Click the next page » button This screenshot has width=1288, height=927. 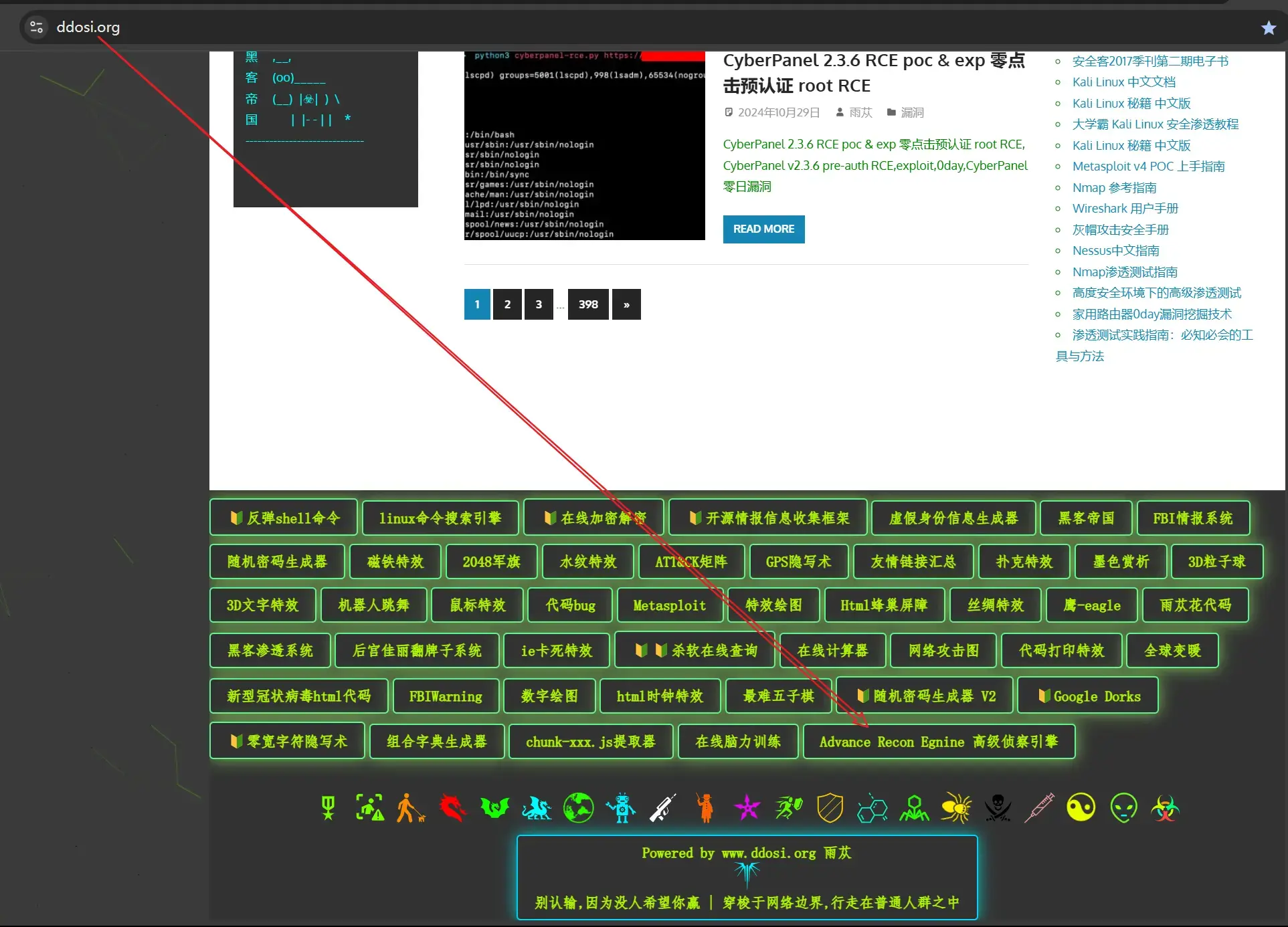point(626,304)
